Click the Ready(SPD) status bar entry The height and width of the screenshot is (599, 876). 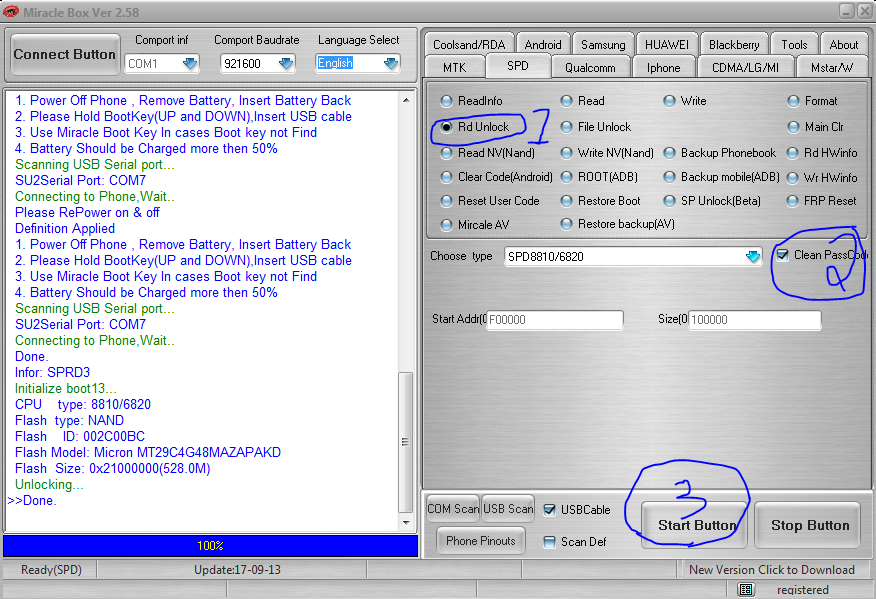point(51,570)
